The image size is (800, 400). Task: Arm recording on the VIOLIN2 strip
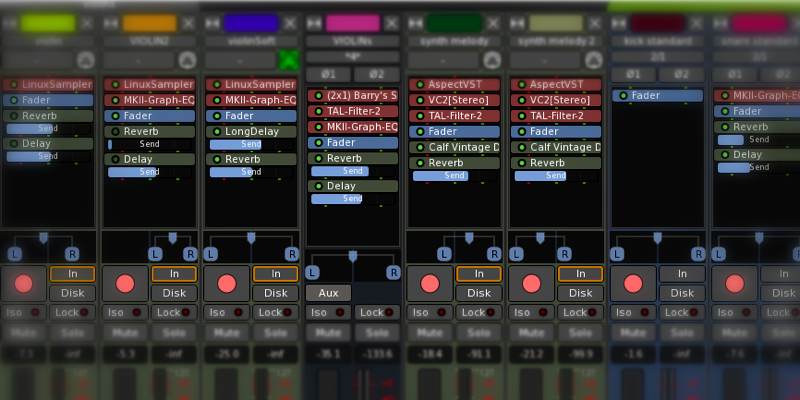[x=125, y=284]
